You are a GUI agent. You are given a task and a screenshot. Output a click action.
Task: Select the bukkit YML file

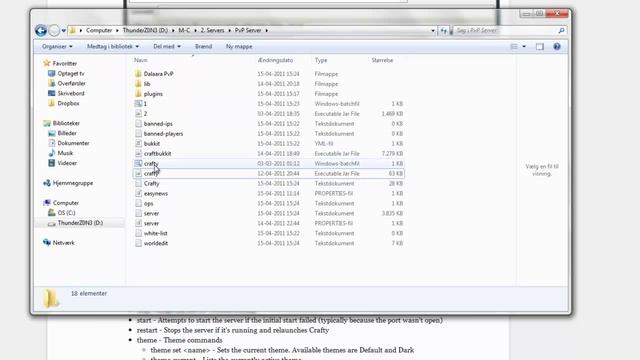[x=269, y=144]
